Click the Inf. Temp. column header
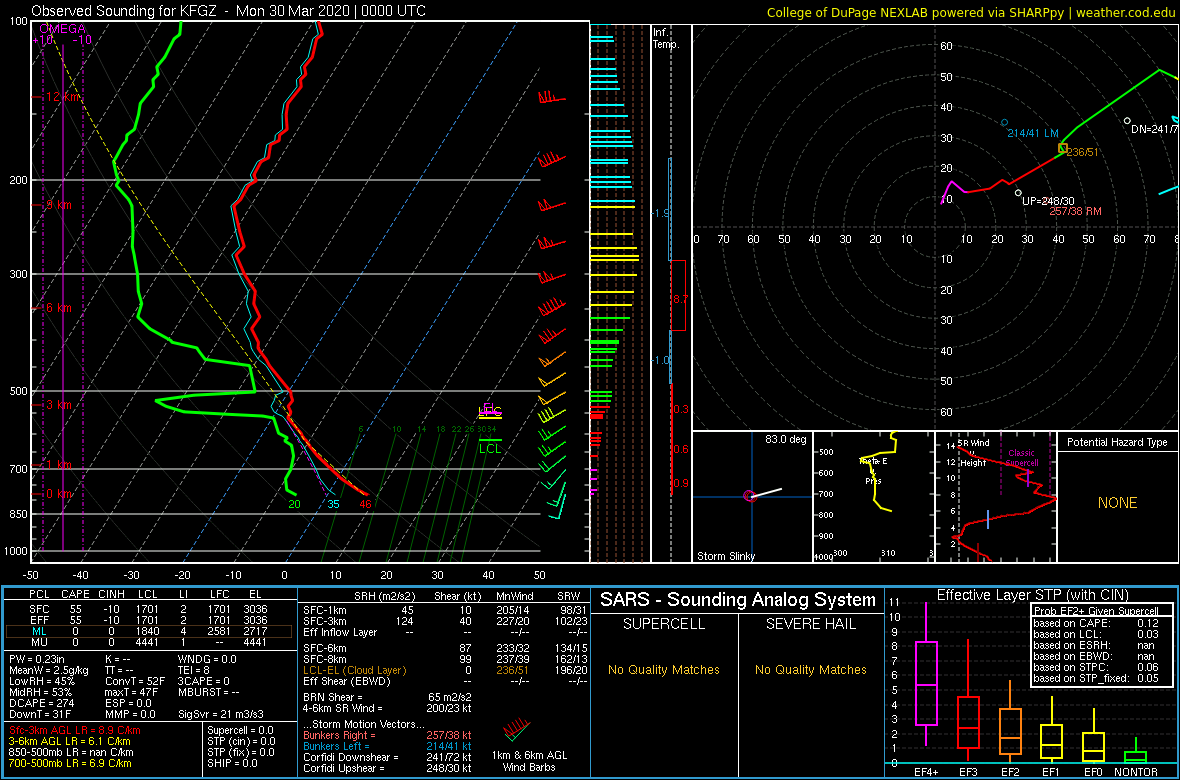The width and height of the screenshot is (1180, 780). tap(666, 38)
